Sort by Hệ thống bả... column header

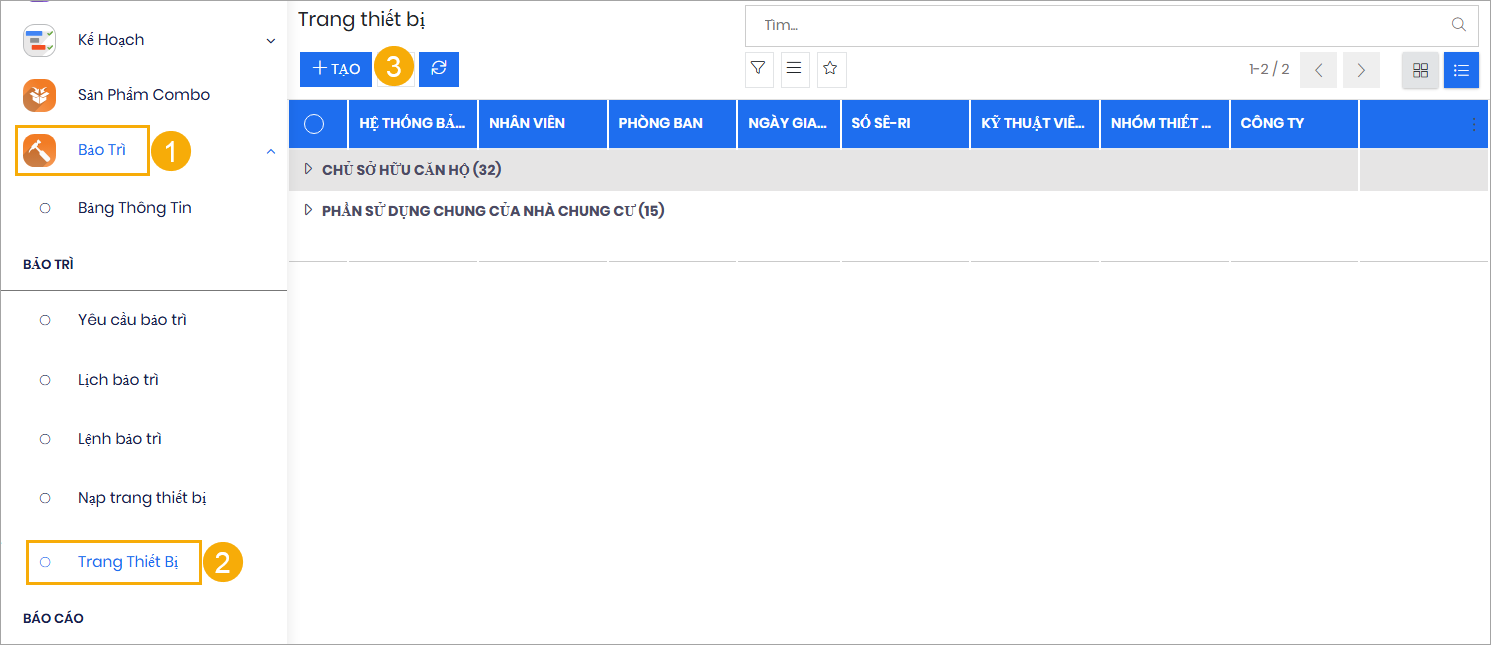[413, 124]
